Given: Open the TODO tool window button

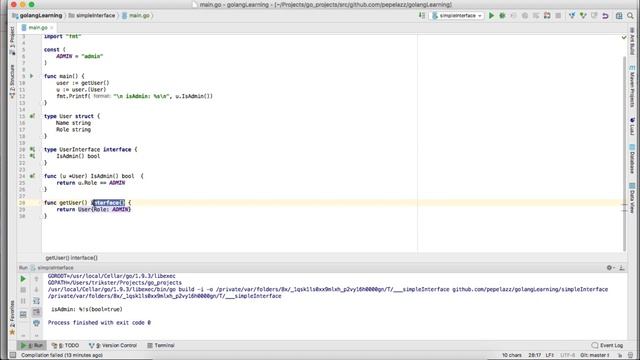Looking at the screenshot, I should [65, 345].
